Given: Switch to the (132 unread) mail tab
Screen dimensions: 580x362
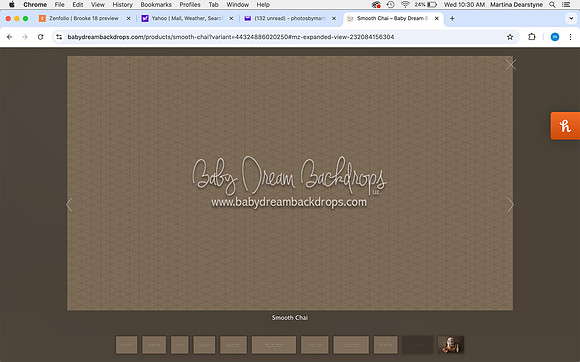Looking at the screenshot, I should click(290, 18).
